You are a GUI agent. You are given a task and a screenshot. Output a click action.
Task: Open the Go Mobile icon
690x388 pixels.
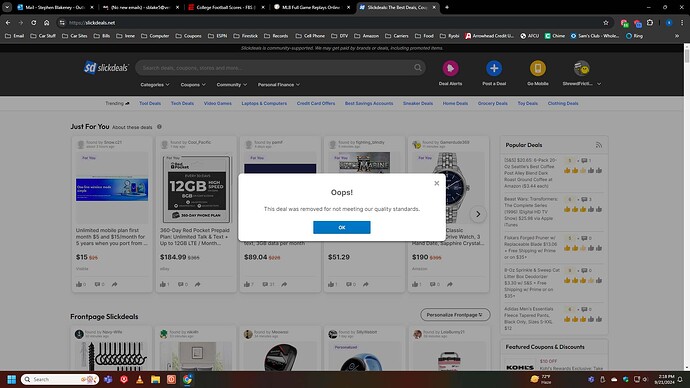point(537,68)
